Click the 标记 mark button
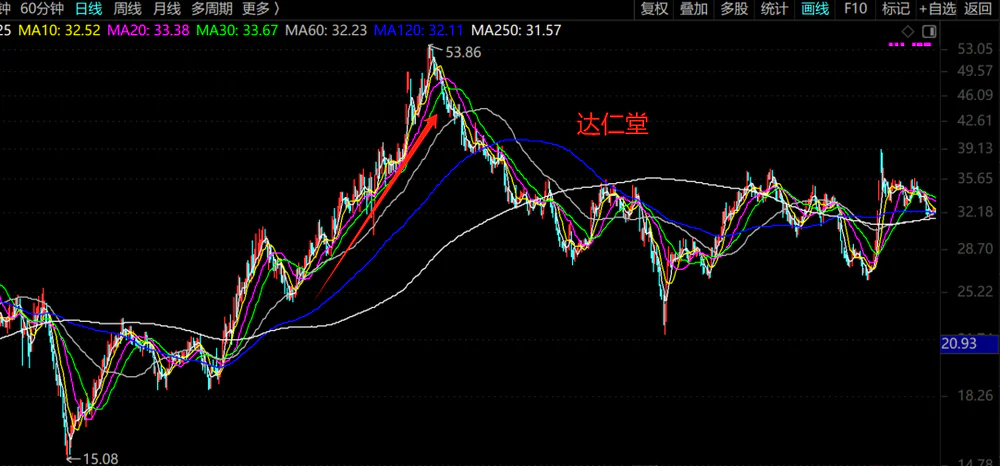Image resolution: width=1000 pixels, height=466 pixels. coord(896,9)
